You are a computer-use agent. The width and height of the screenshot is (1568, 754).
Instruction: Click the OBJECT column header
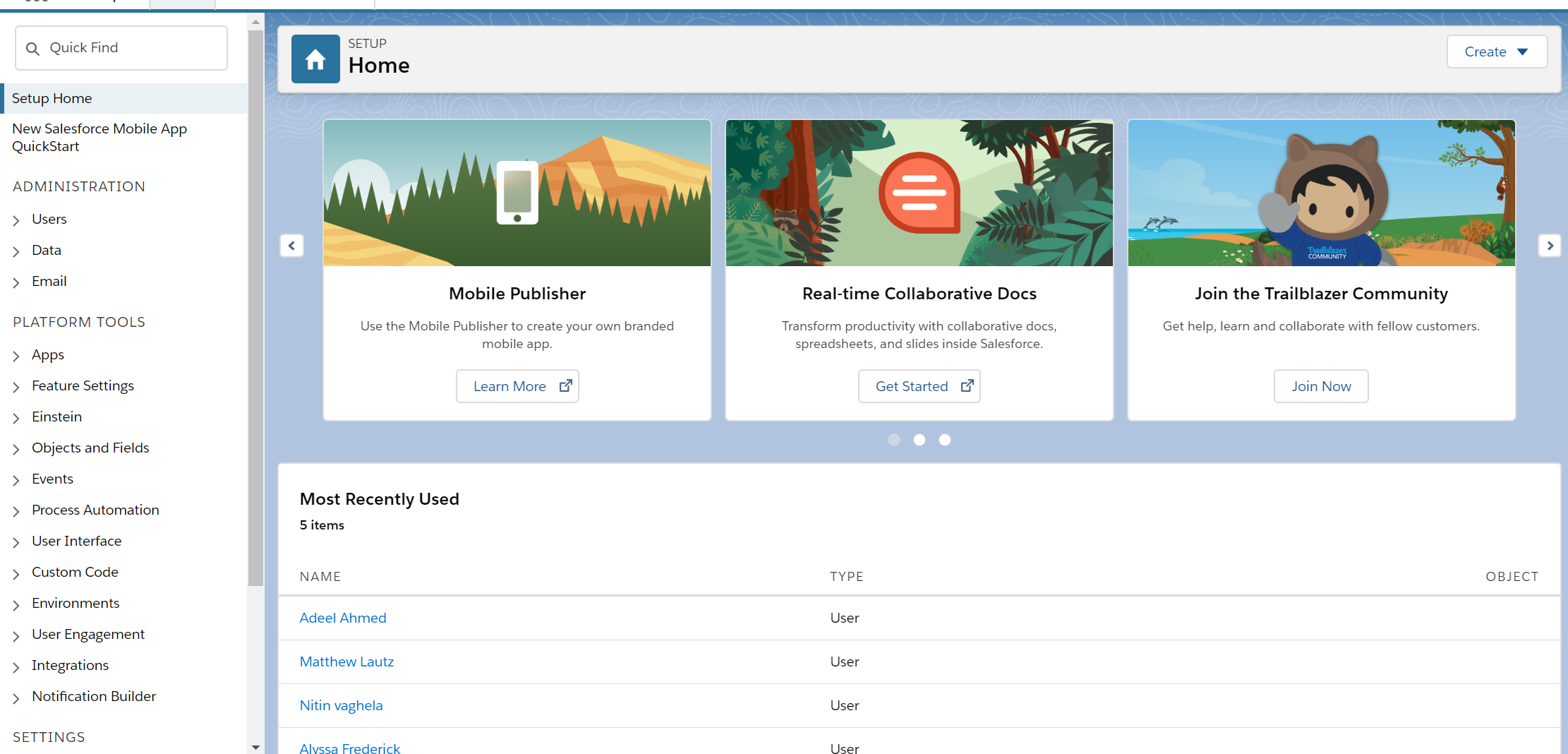1512,577
